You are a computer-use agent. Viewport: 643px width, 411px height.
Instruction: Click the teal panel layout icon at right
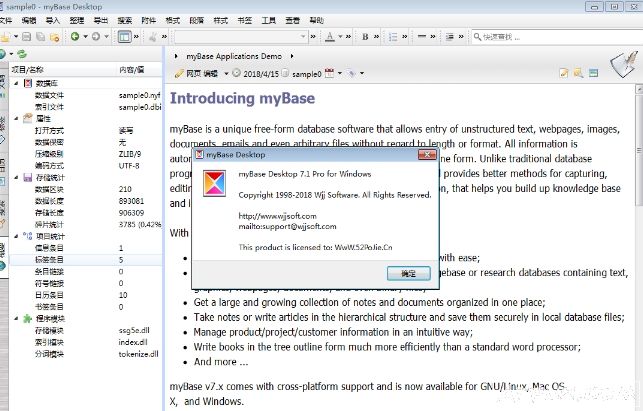click(593, 73)
